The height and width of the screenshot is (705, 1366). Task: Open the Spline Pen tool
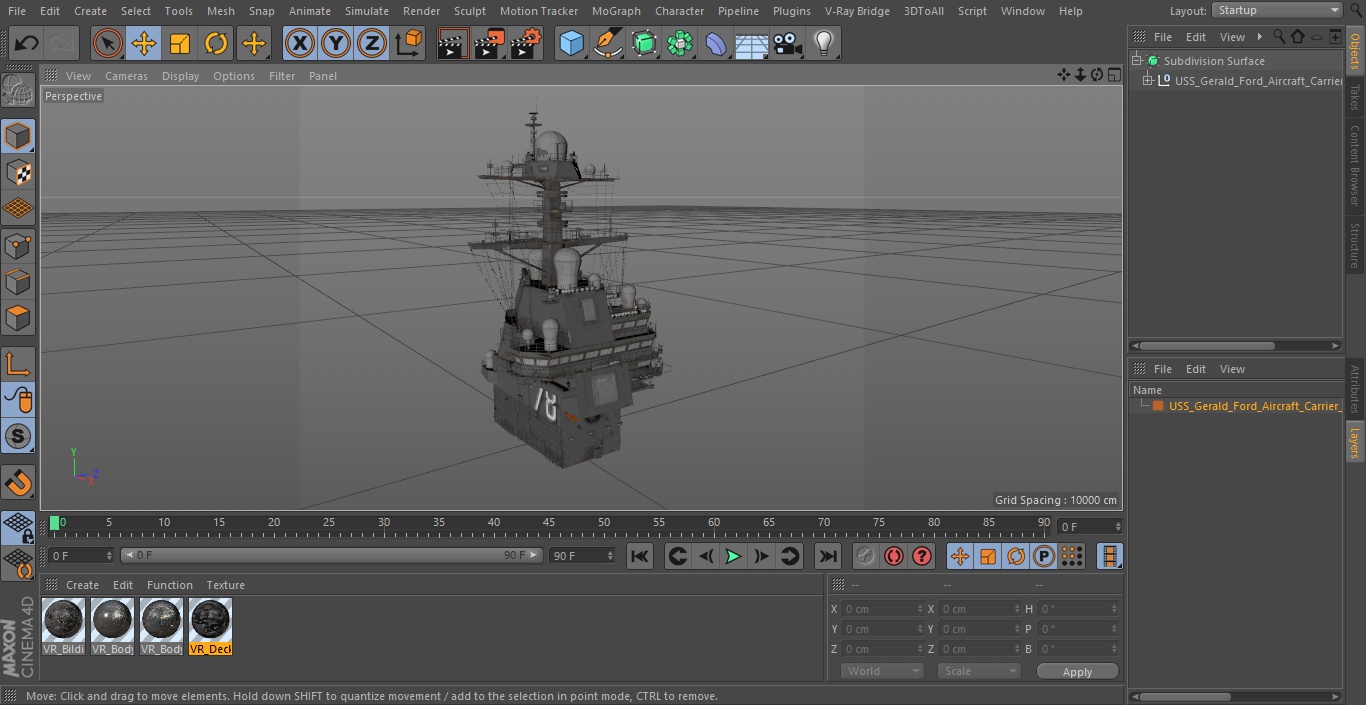(607, 43)
